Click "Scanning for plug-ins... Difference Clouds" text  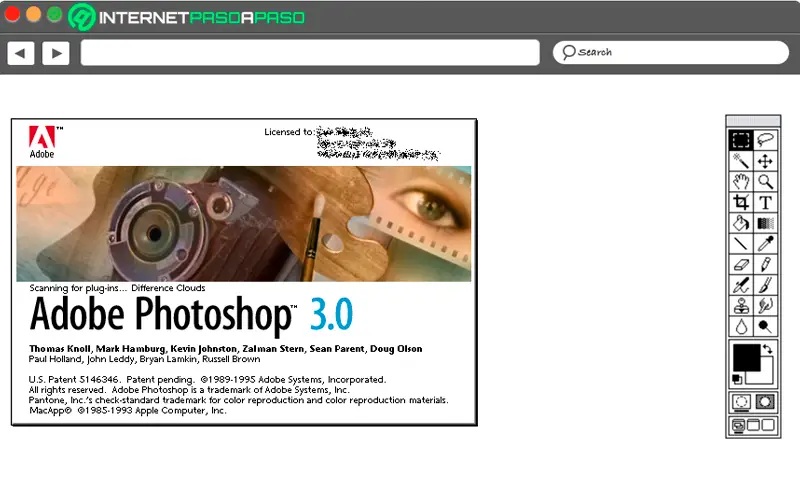(x=117, y=288)
